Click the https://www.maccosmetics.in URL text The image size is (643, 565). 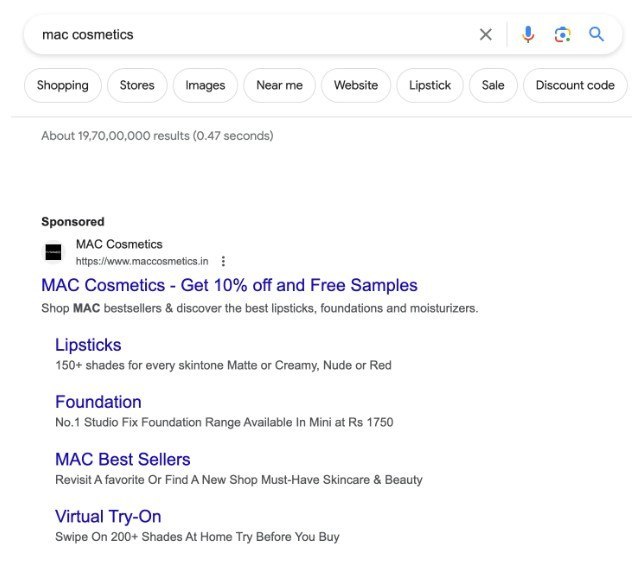pos(142,261)
